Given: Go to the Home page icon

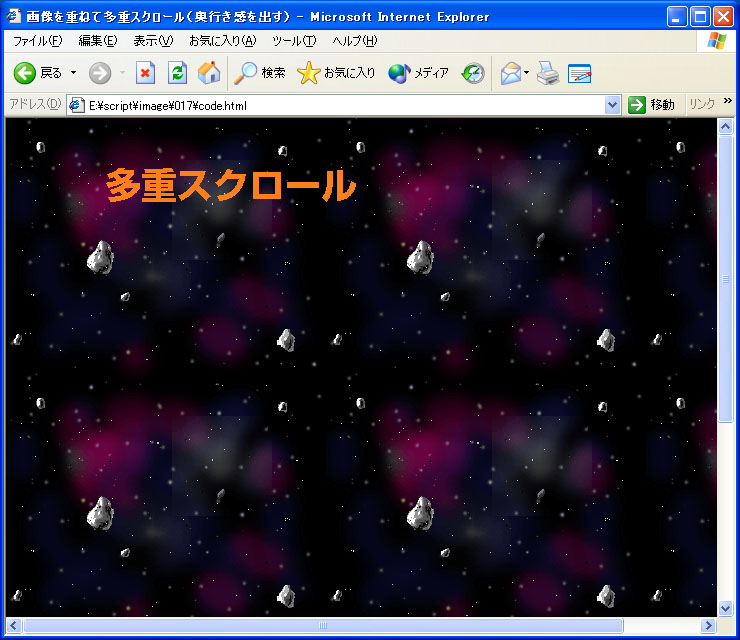Looking at the screenshot, I should (x=209, y=73).
